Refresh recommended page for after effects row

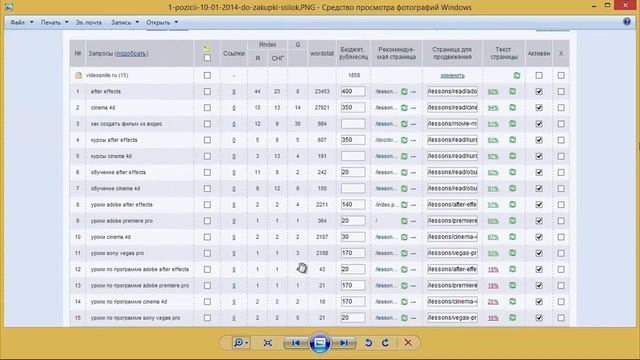[404, 92]
